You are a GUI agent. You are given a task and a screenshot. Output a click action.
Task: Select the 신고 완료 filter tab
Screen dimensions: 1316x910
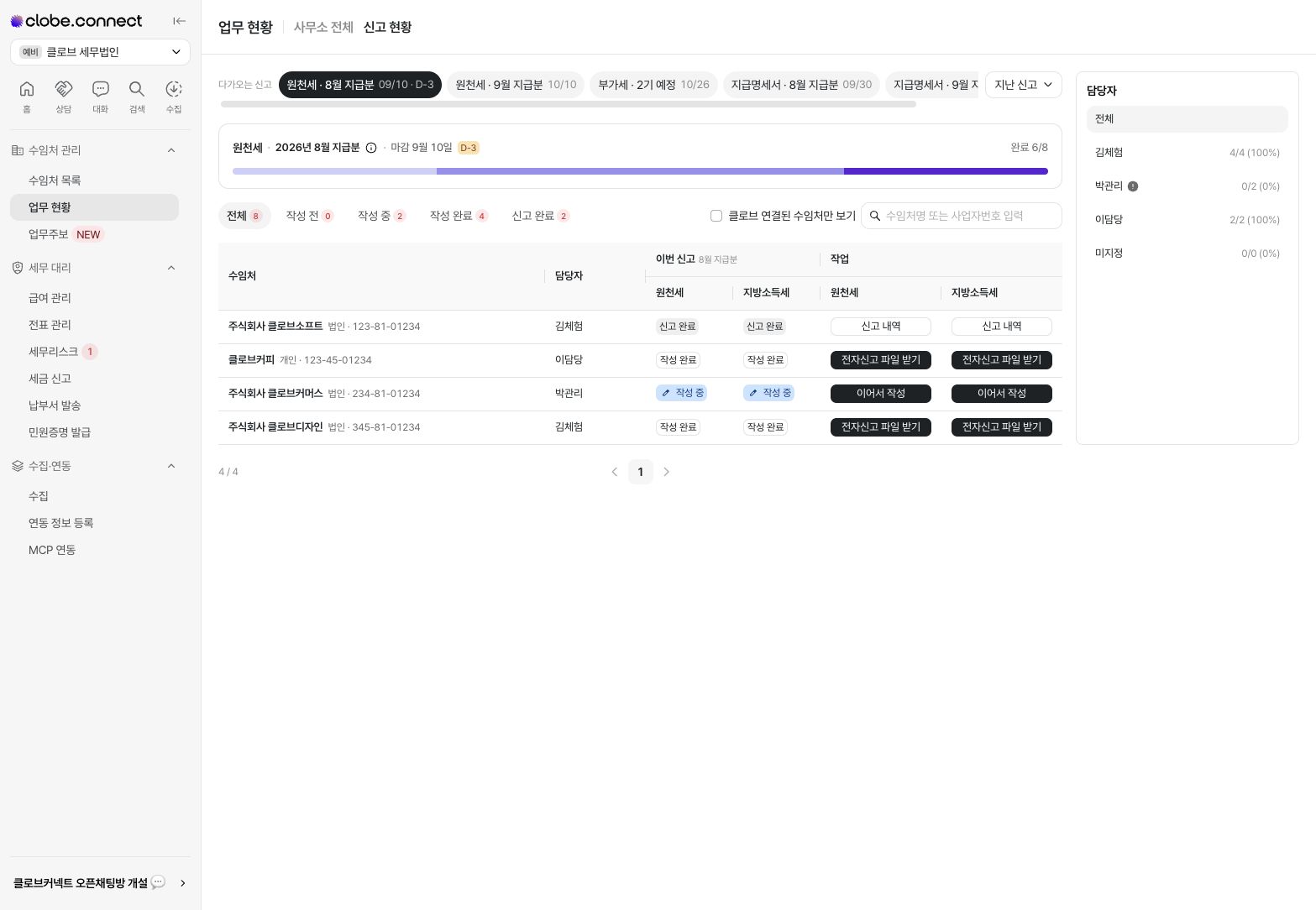click(540, 216)
